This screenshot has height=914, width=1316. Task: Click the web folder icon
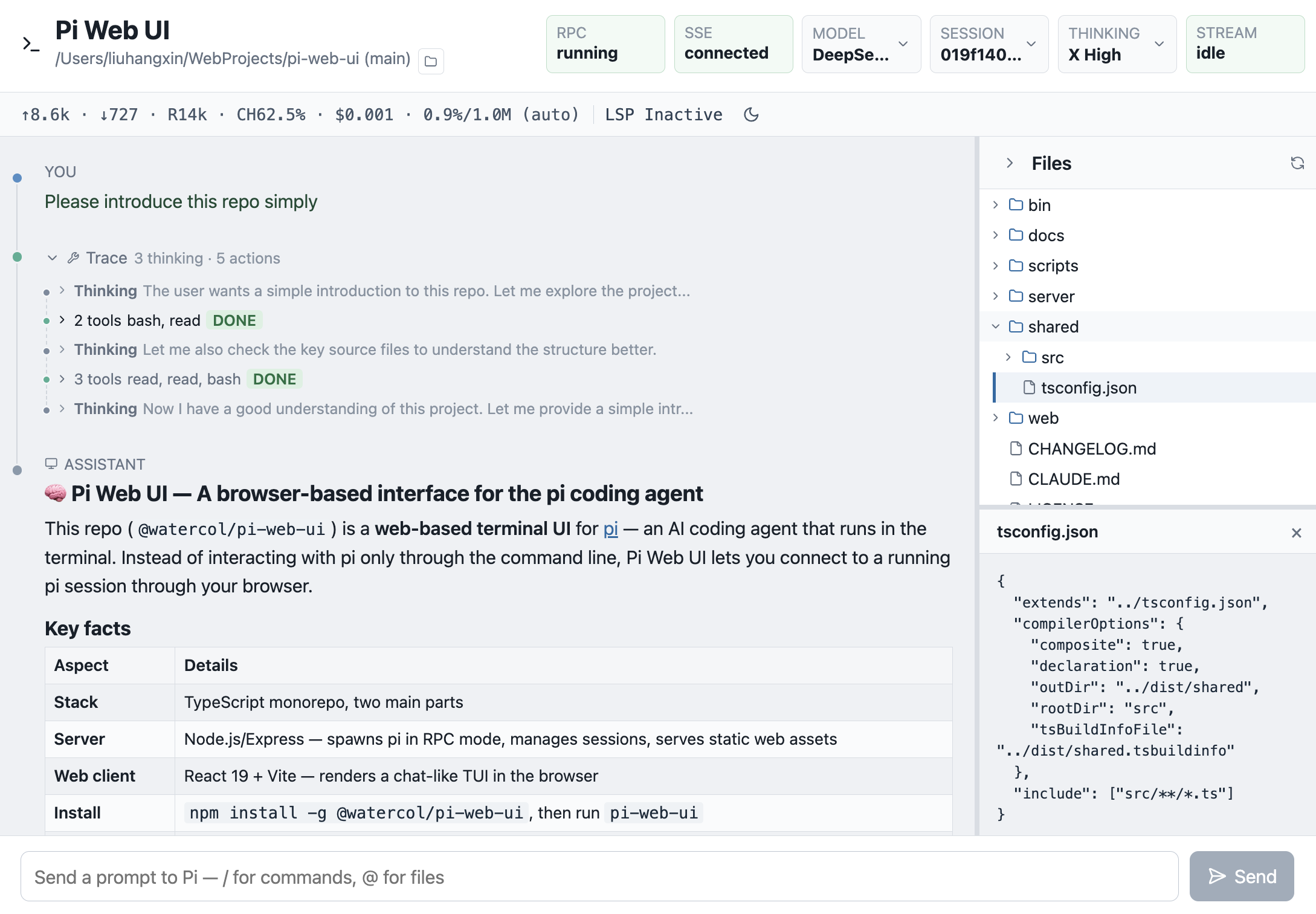1016,418
